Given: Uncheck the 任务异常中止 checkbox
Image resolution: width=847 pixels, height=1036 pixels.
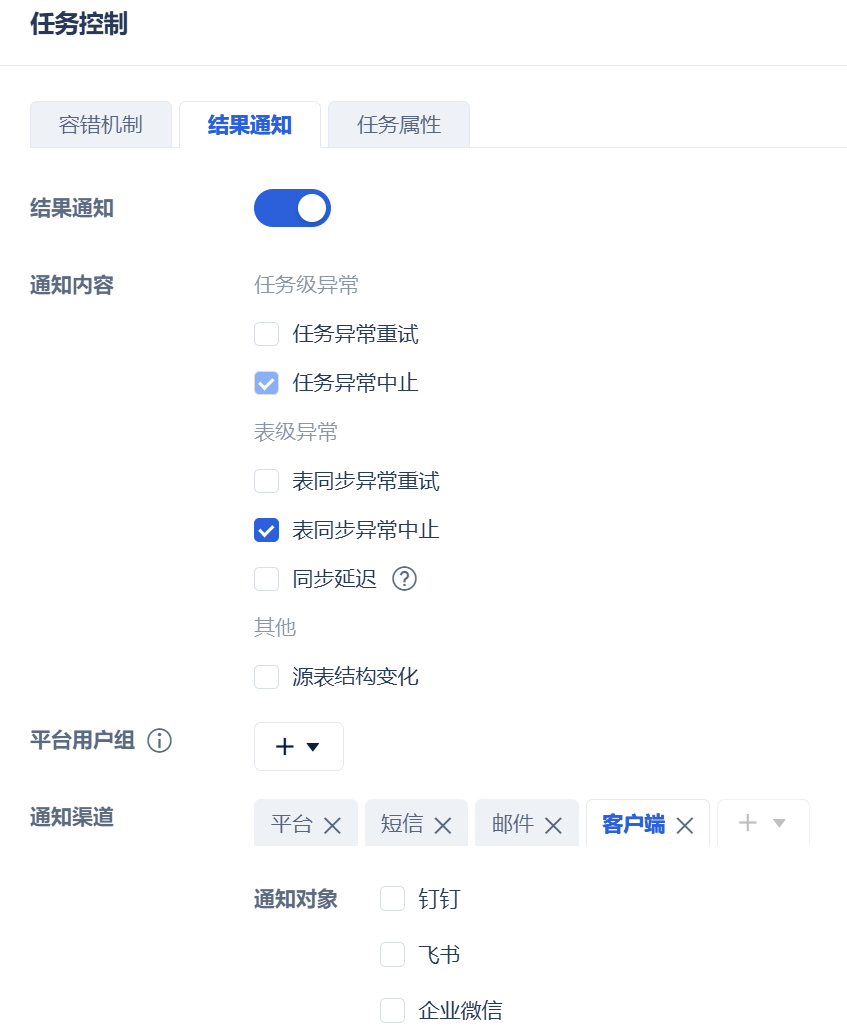Looking at the screenshot, I should coord(266,383).
